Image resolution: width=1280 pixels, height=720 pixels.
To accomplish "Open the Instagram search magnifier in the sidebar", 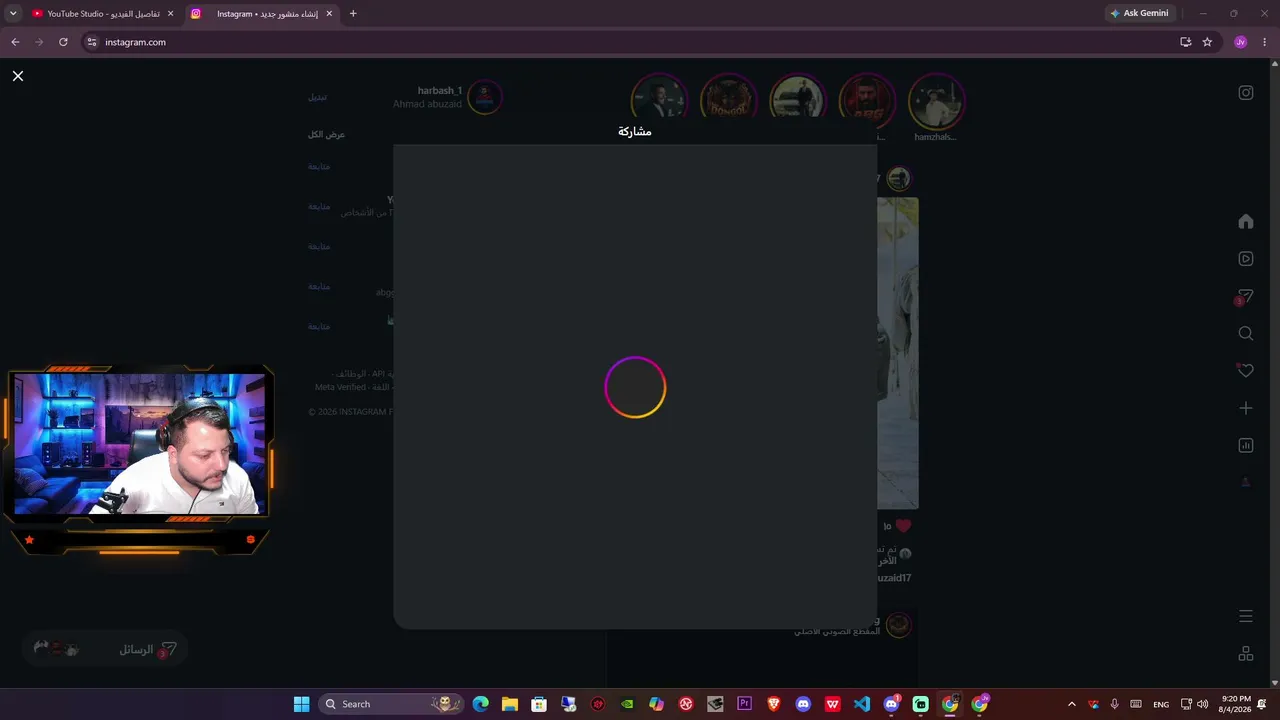I will pos(1245,333).
